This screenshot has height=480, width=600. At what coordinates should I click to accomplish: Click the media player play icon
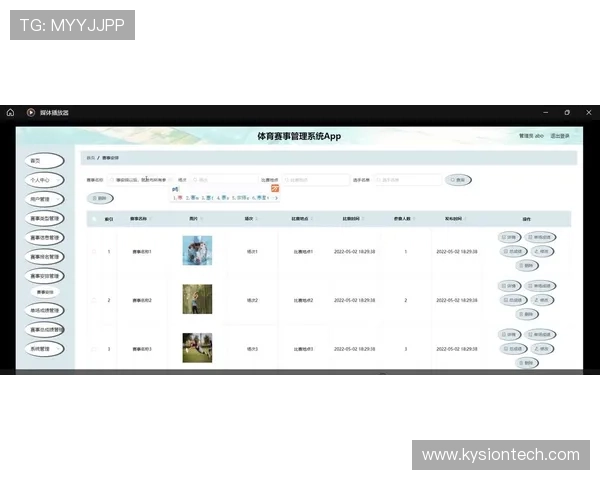(31, 112)
